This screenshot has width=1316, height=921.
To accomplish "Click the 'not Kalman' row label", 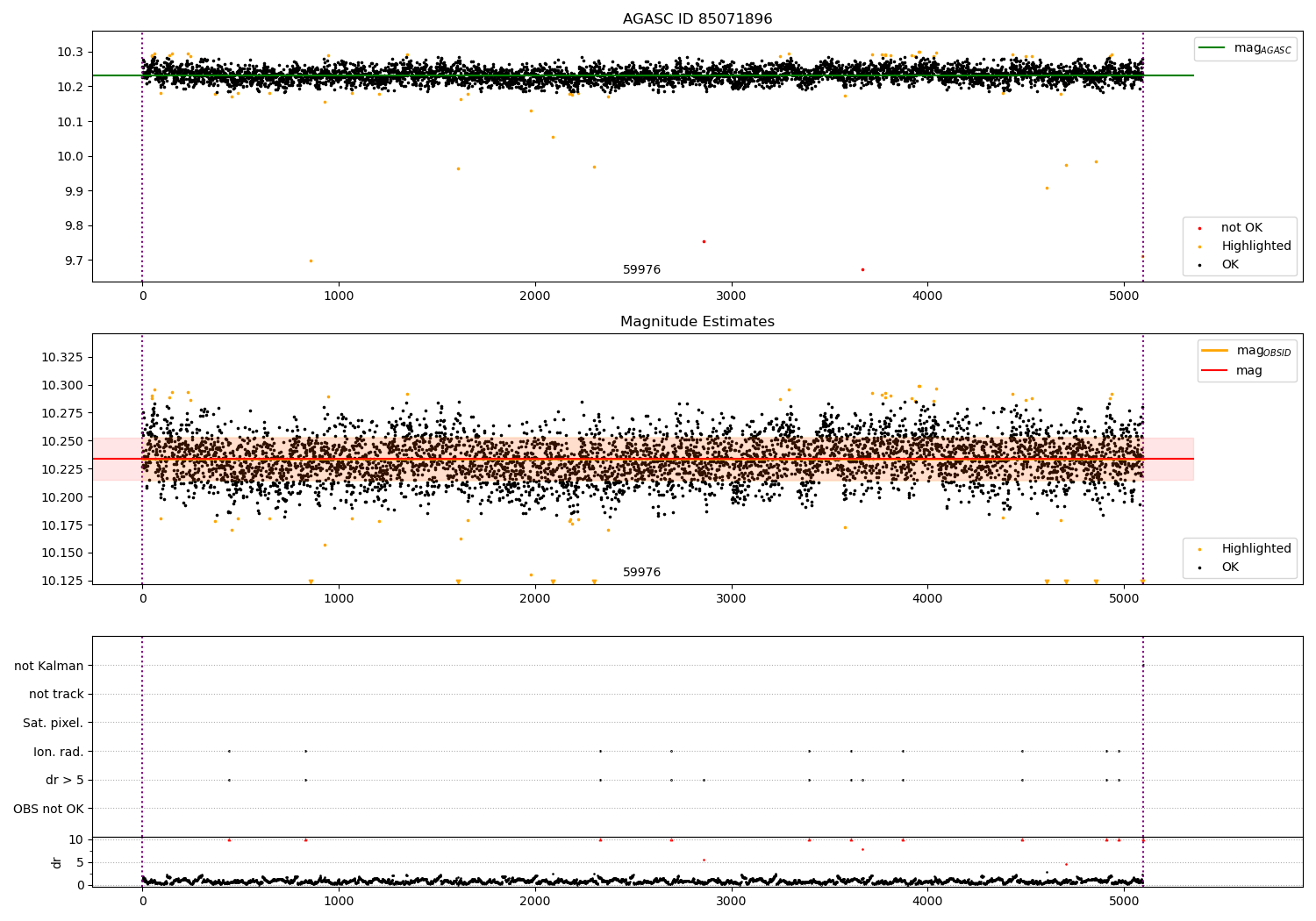I will click(x=49, y=667).
